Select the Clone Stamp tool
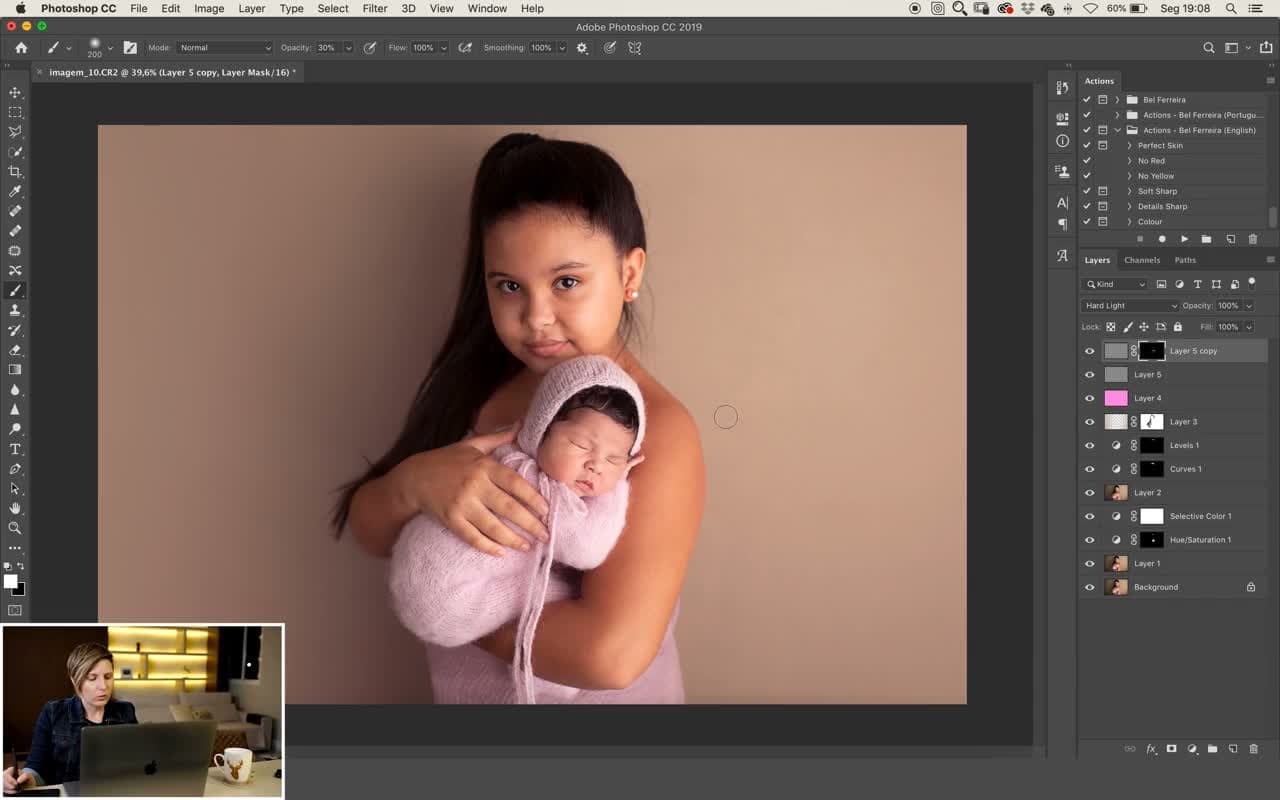 click(15, 310)
